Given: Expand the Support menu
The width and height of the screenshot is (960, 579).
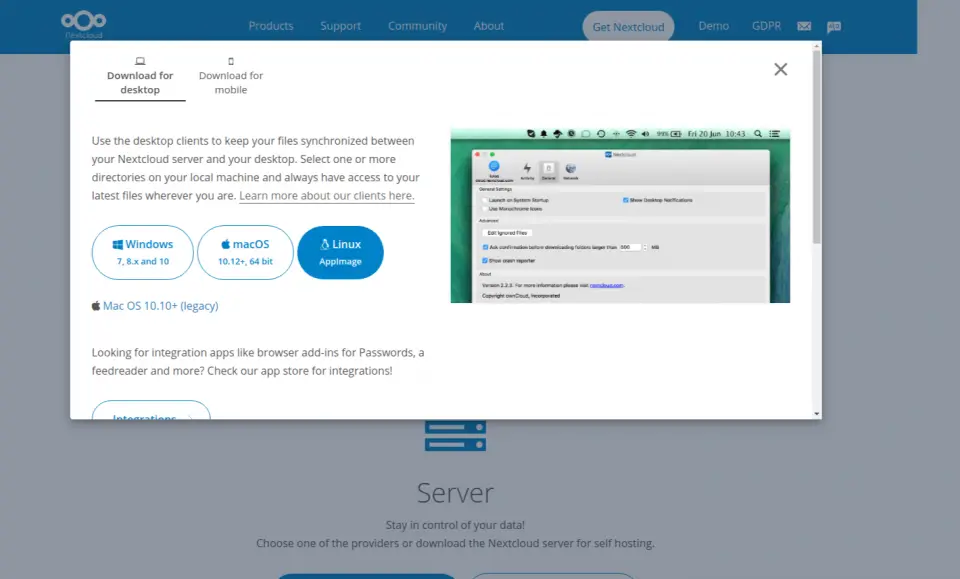Looking at the screenshot, I should (341, 26).
